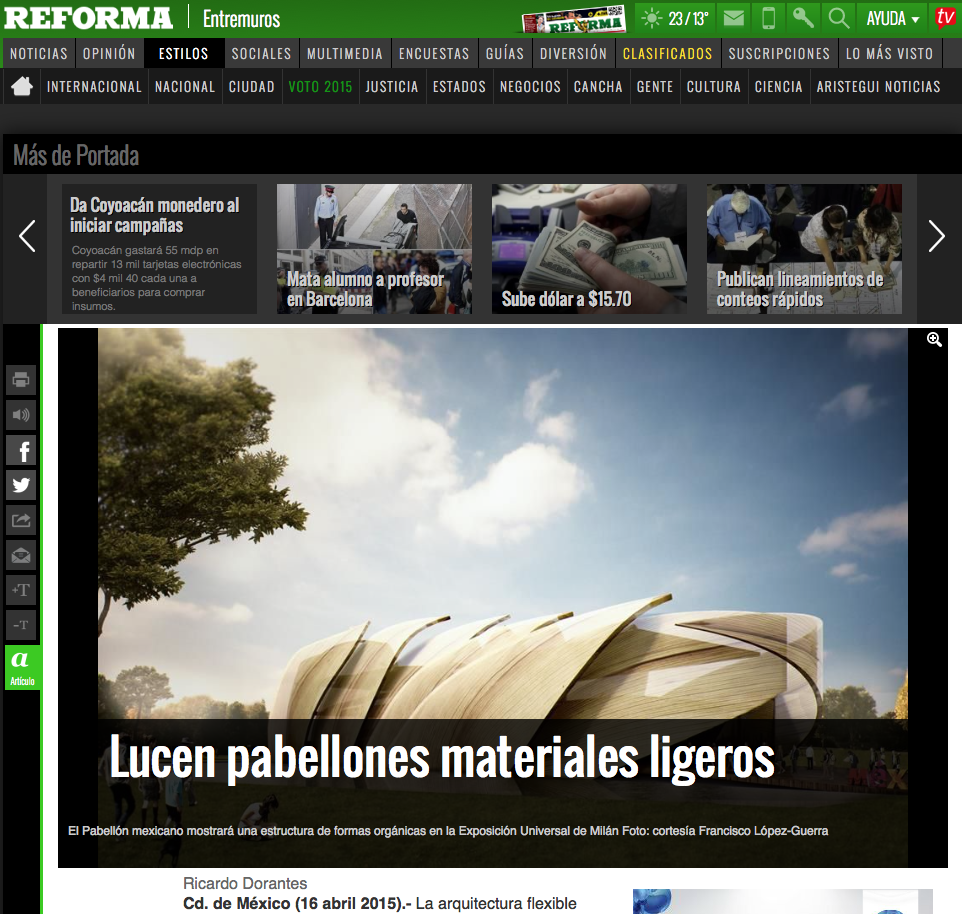
Task: Listen to article with the speaker icon
Action: (x=21, y=415)
